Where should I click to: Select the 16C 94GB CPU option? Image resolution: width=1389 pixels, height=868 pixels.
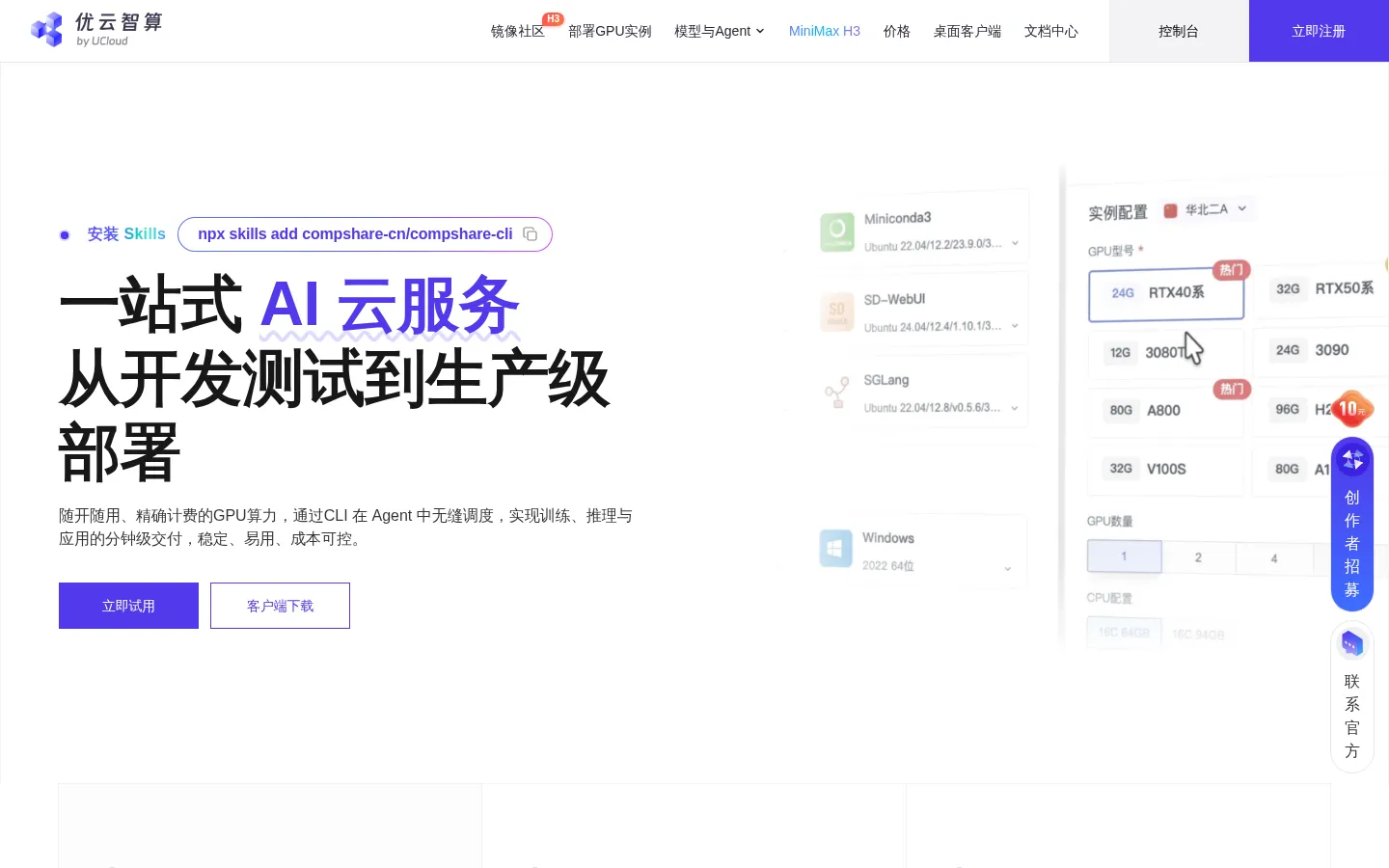(1198, 635)
